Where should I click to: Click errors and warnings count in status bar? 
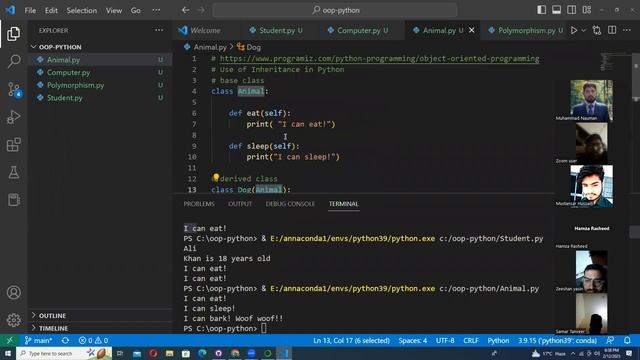(x=93, y=340)
